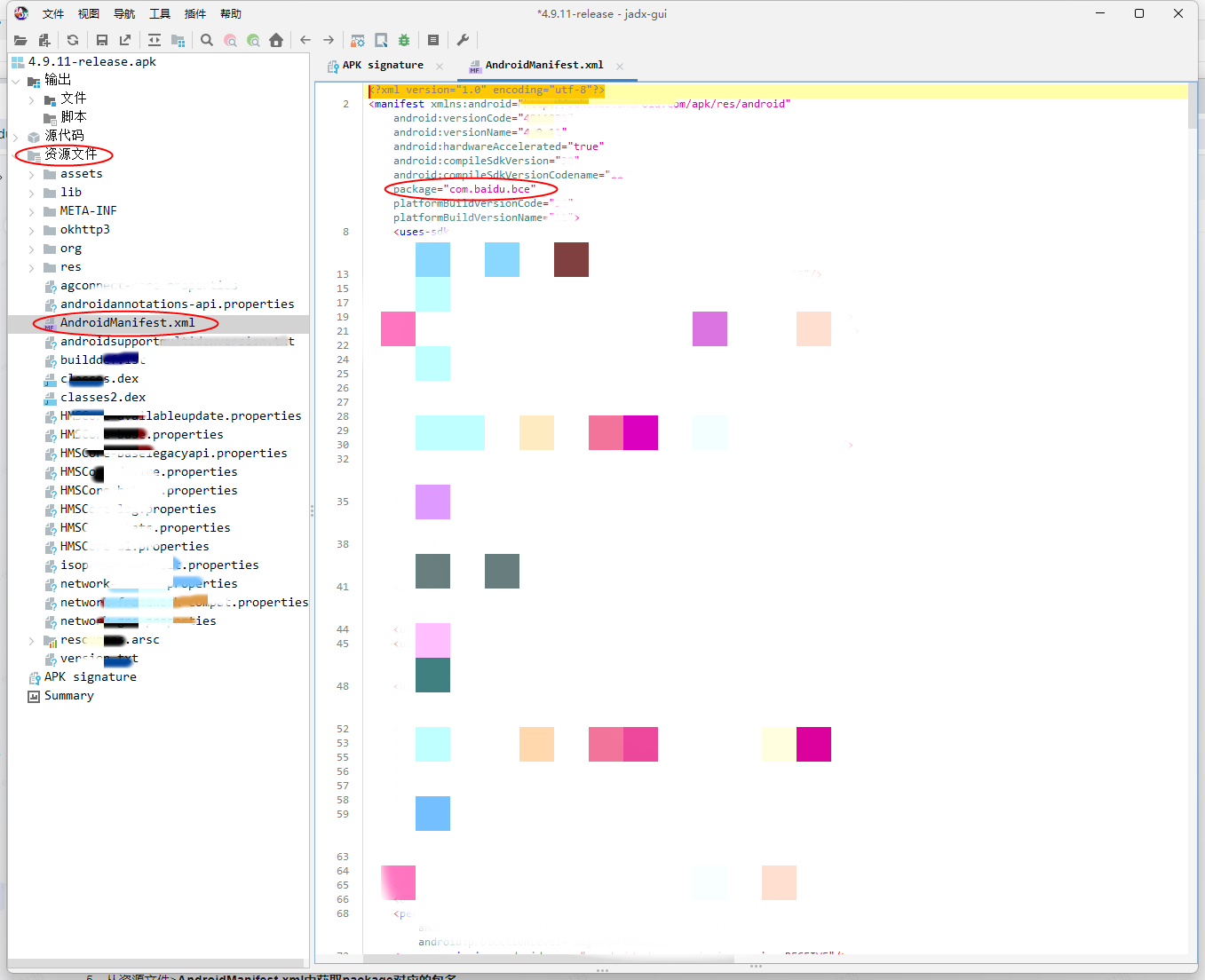Expand the res folder
Screen dimensions: 1205x980
(32, 267)
